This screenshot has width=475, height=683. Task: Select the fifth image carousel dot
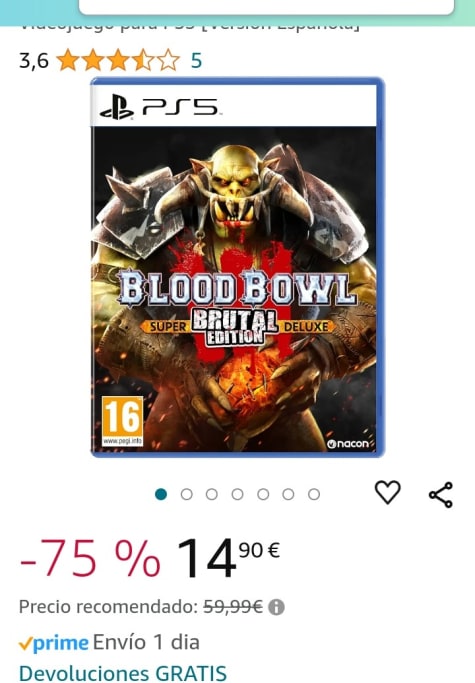pos(263,494)
